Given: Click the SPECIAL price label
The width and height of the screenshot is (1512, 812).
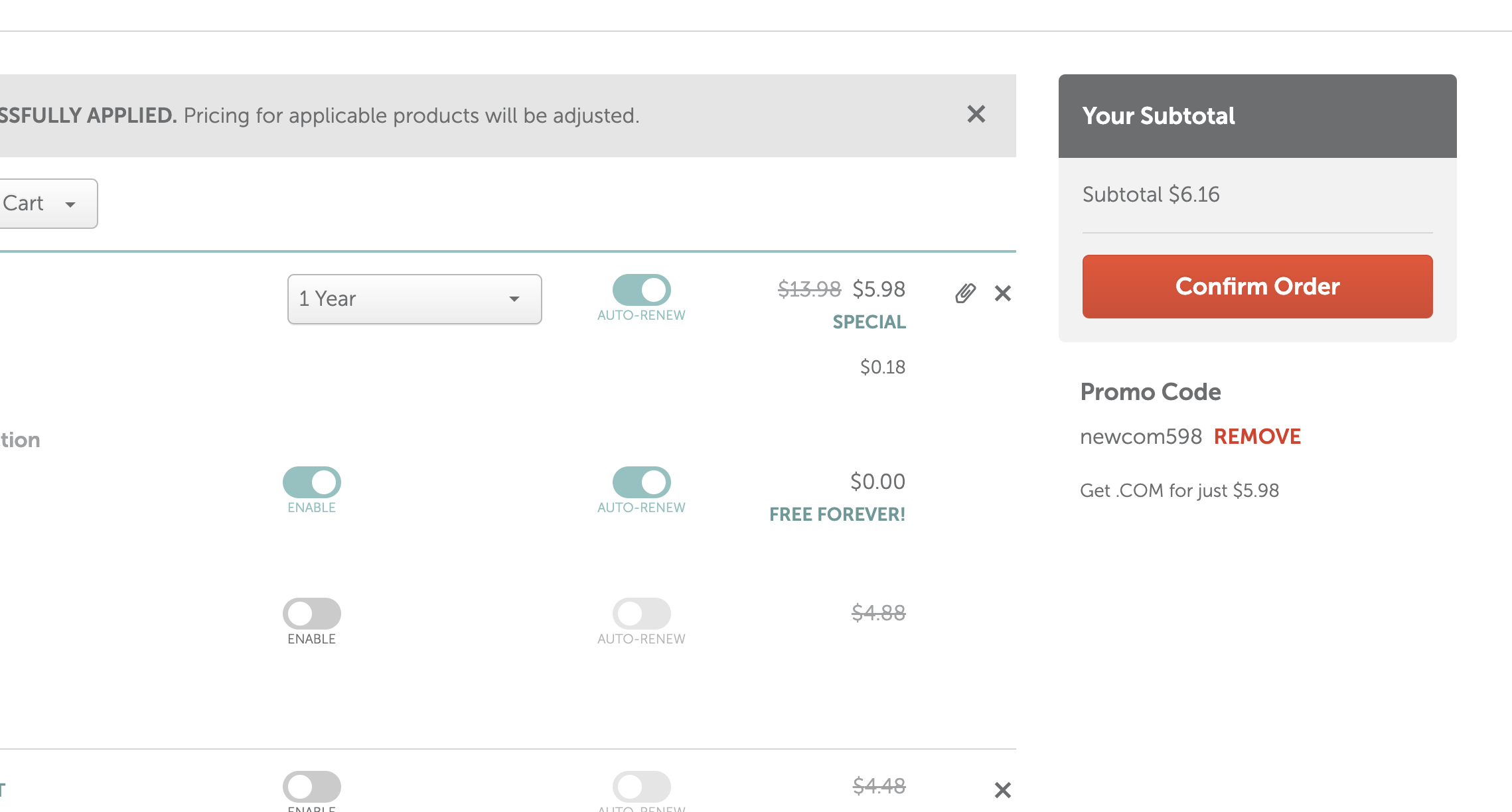Looking at the screenshot, I should click(869, 322).
